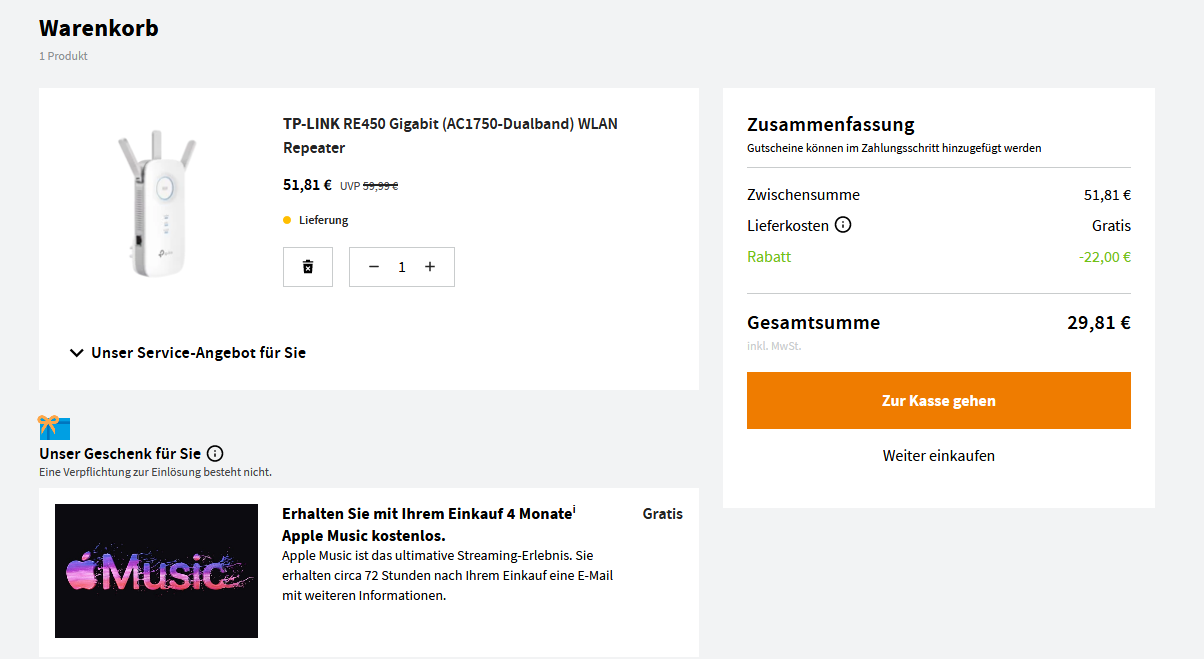Open info icon beside Unser Geschenk für Sie
The image size is (1204, 659).
coord(215,454)
